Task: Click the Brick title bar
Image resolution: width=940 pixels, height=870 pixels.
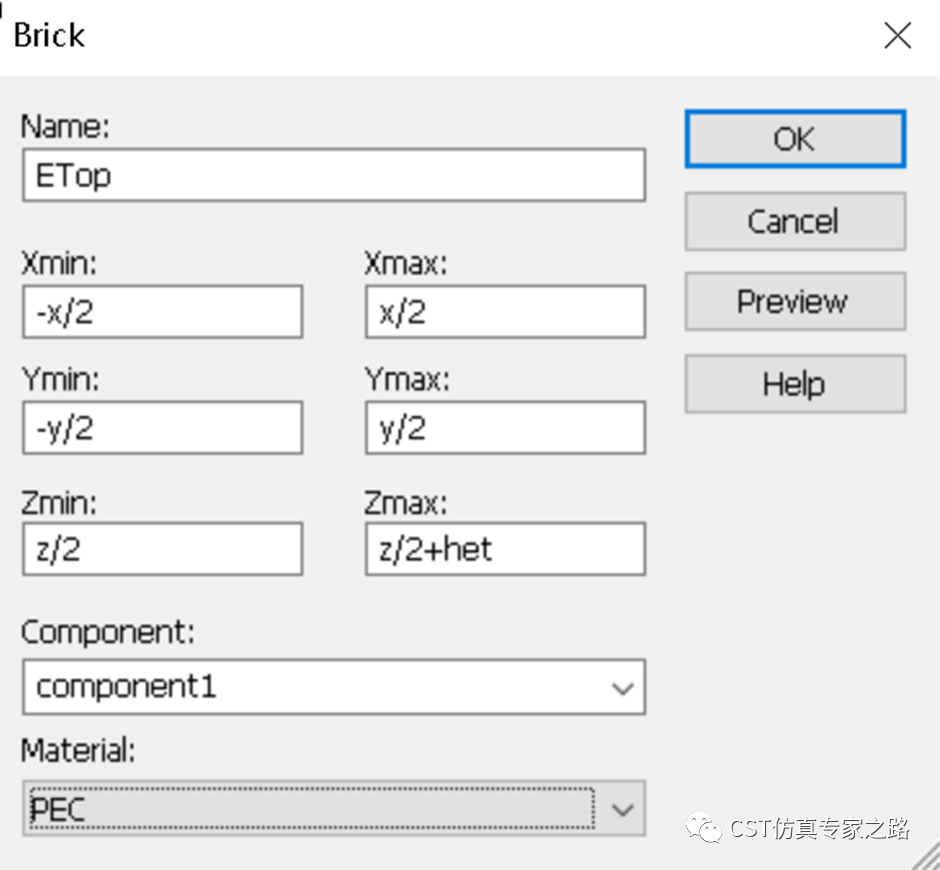Action: [400, 36]
